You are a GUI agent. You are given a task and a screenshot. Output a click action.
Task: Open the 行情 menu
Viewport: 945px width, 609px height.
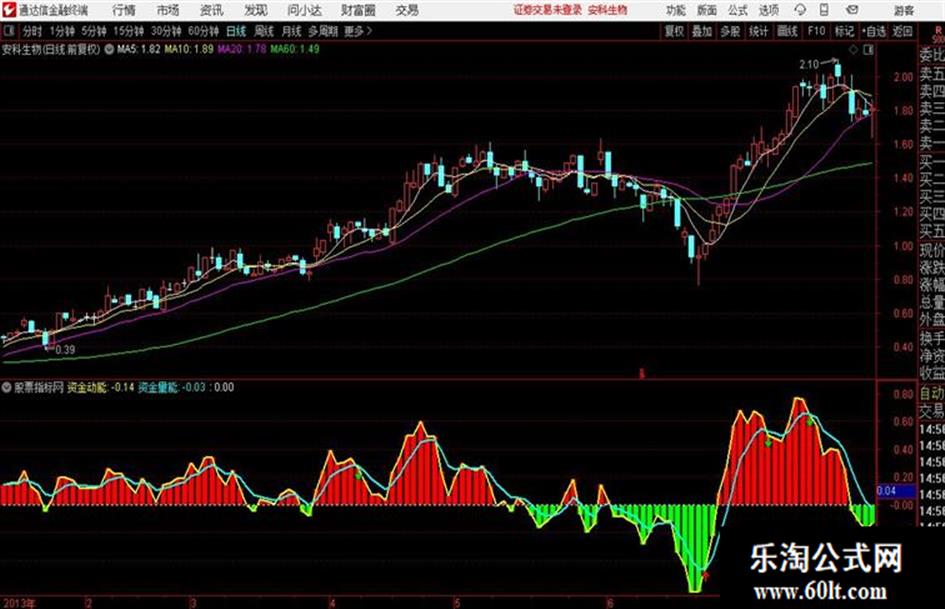124,10
